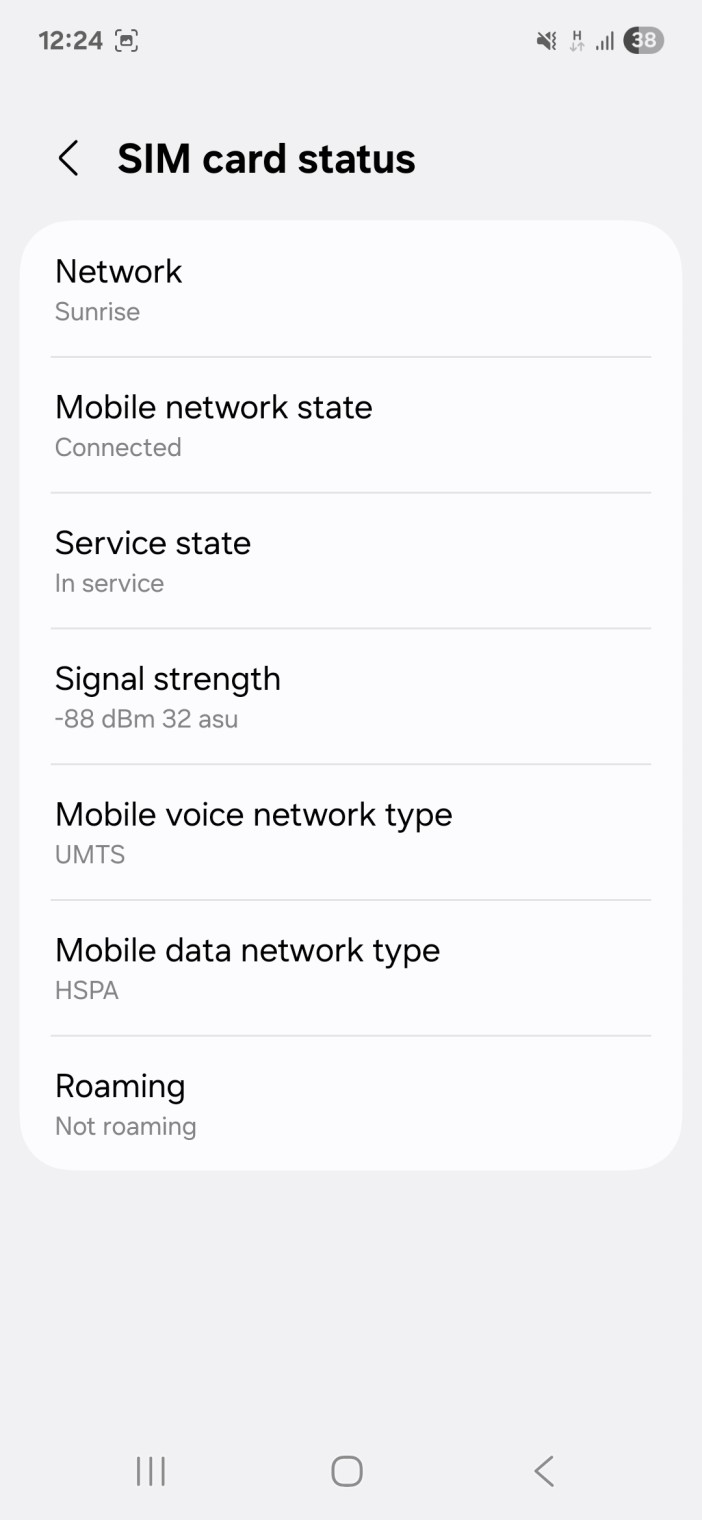Tap the Sunrise carrier name value
The image size is (702, 1520).
(97, 312)
